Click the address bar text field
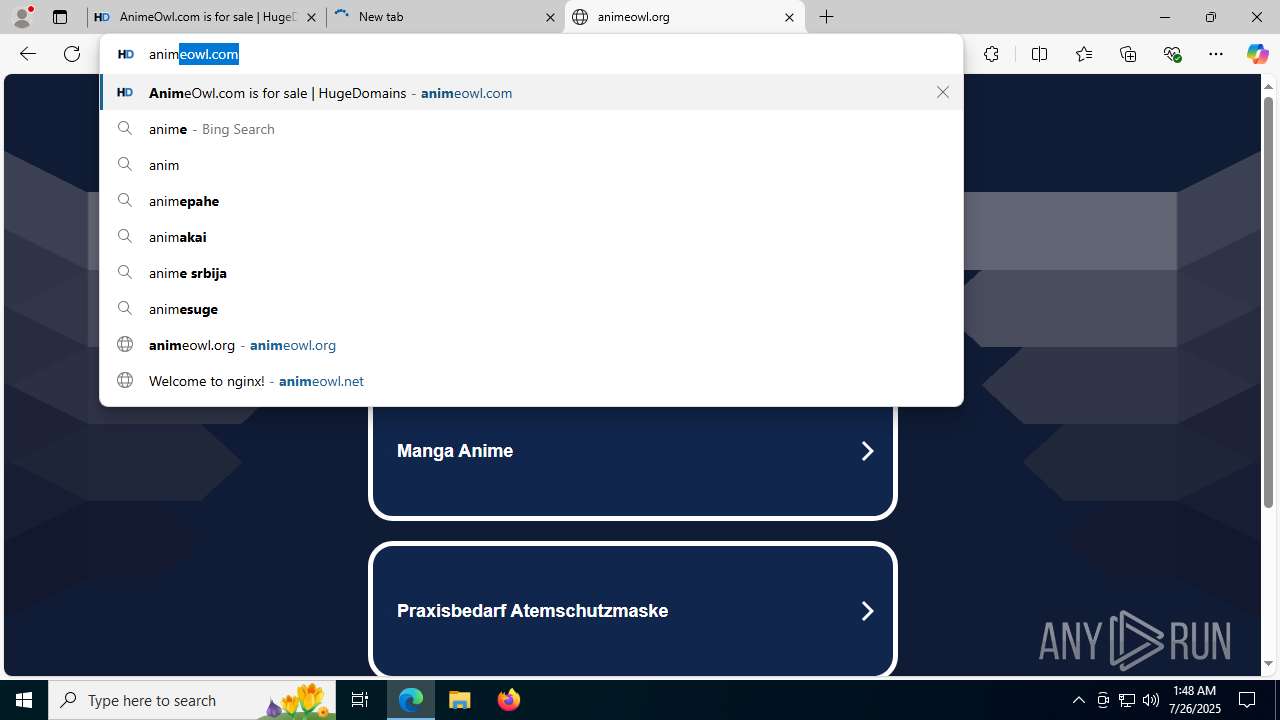The image size is (1280, 720). click(x=531, y=54)
